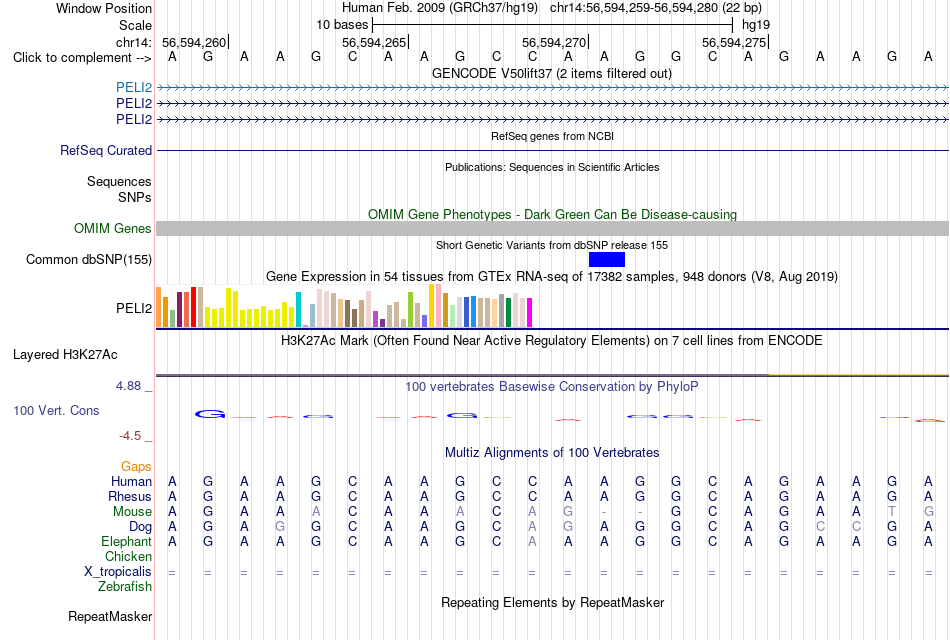The height and width of the screenshot is (640, 950).
Task: Click the hg19 label beside the scale bar
Action: click(x=756, y=25)
